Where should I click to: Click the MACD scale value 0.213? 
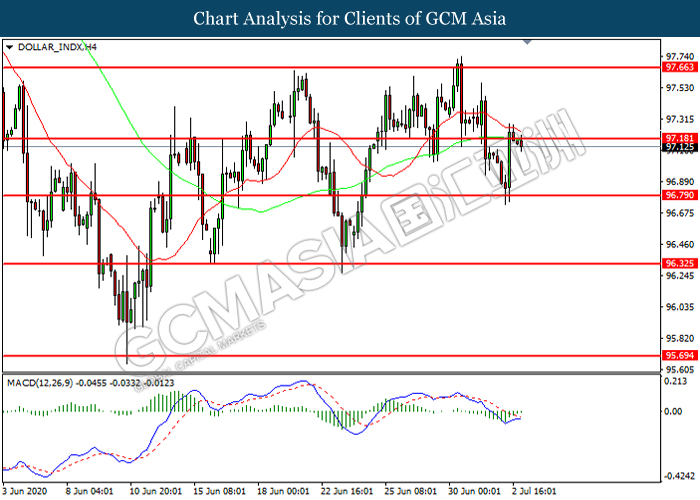tap(675, 381)
